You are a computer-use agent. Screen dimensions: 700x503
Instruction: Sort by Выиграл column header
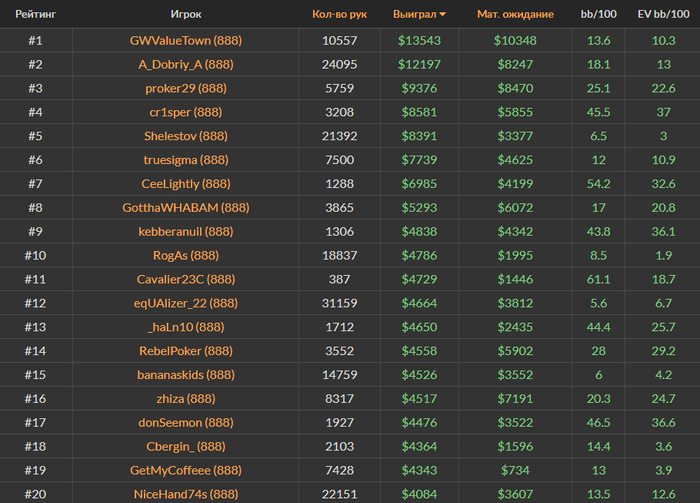tap(414, 14)
